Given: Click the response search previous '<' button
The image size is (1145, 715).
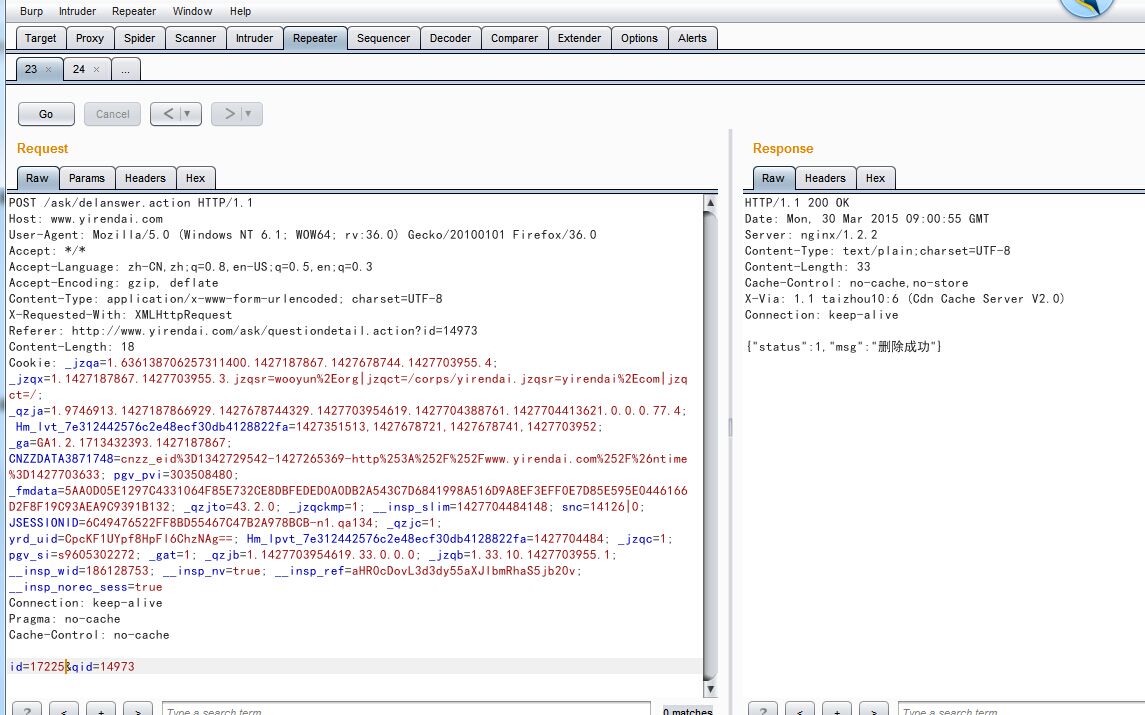Looking at the screenshot, I should [800, 711].
